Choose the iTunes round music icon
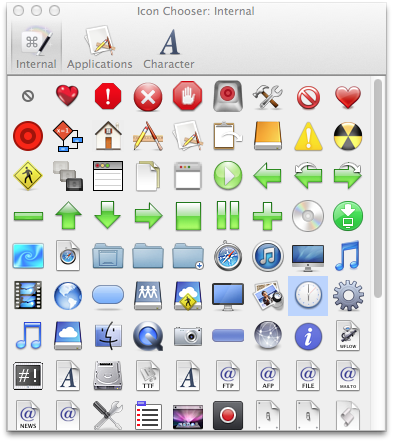 [x=268, y=256]
